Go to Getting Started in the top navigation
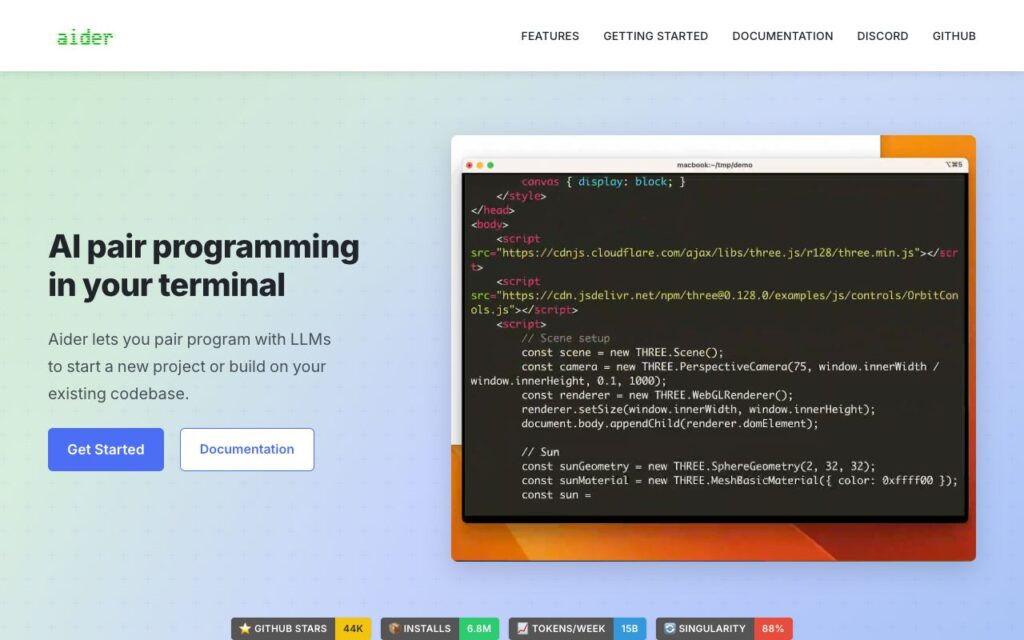Viewport: 1024px width, 640px height. (656, 36)
